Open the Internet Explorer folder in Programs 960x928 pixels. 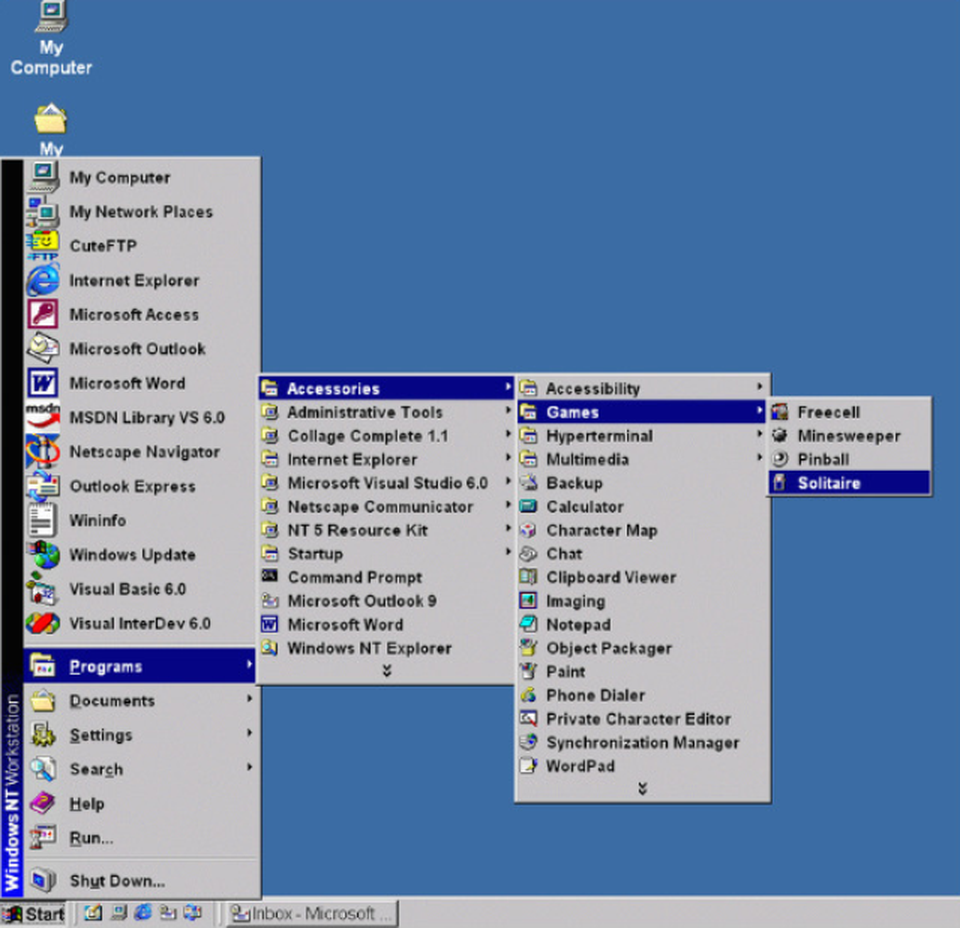386,459
